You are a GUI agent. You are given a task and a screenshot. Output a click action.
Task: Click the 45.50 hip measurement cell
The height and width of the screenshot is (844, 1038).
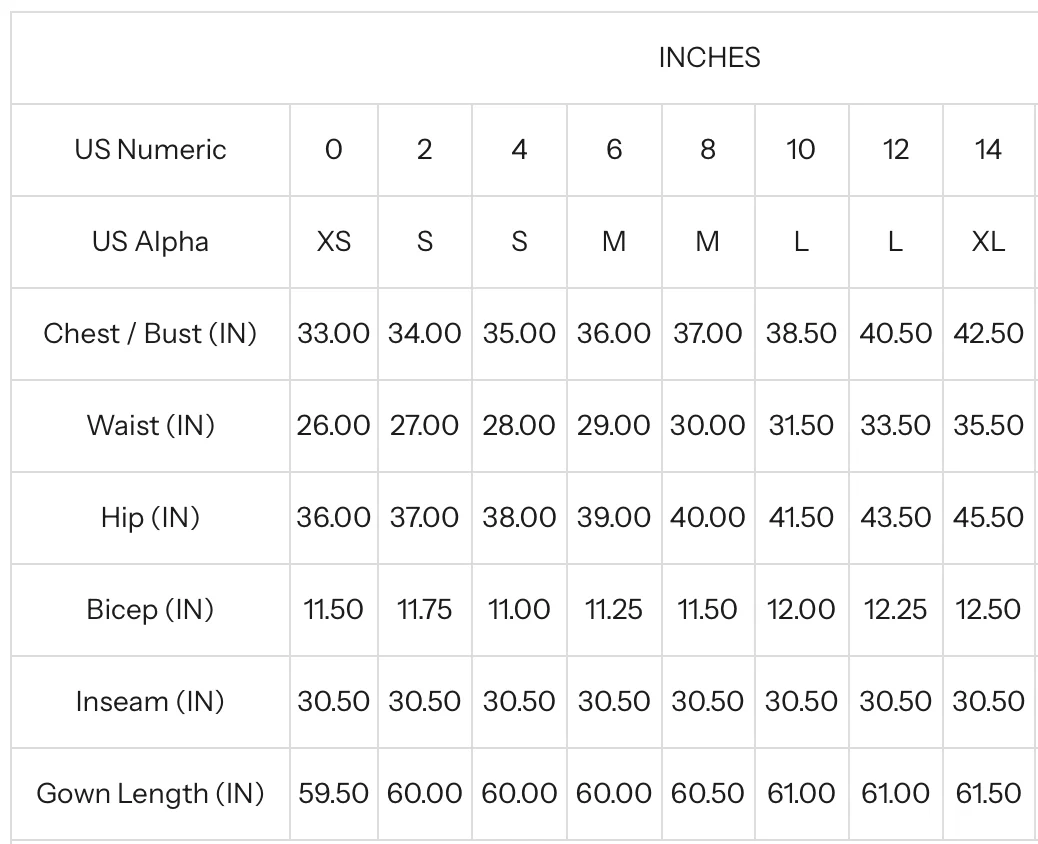click(988, 517)
